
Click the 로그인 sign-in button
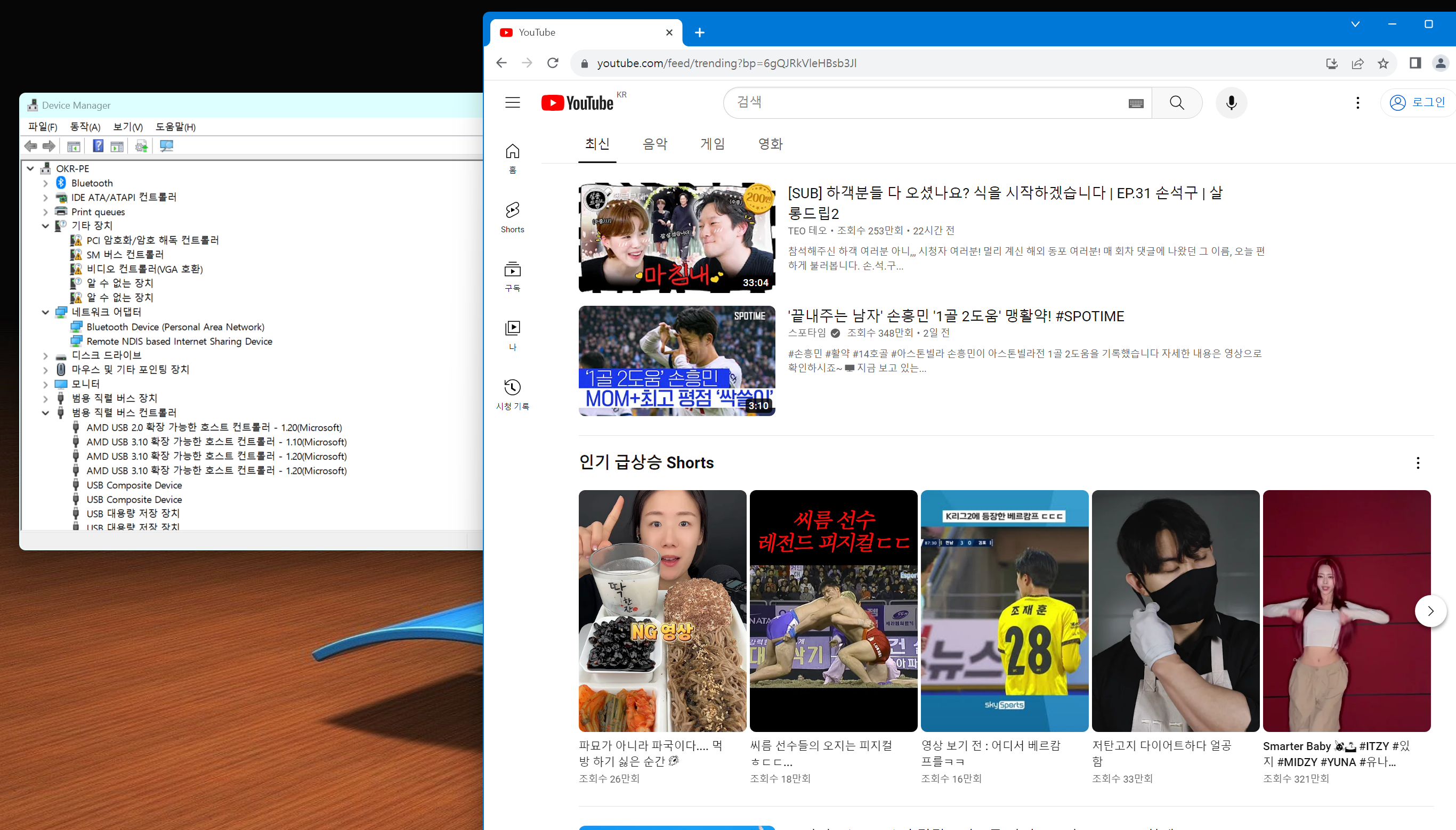click(x=1418, y=103)
